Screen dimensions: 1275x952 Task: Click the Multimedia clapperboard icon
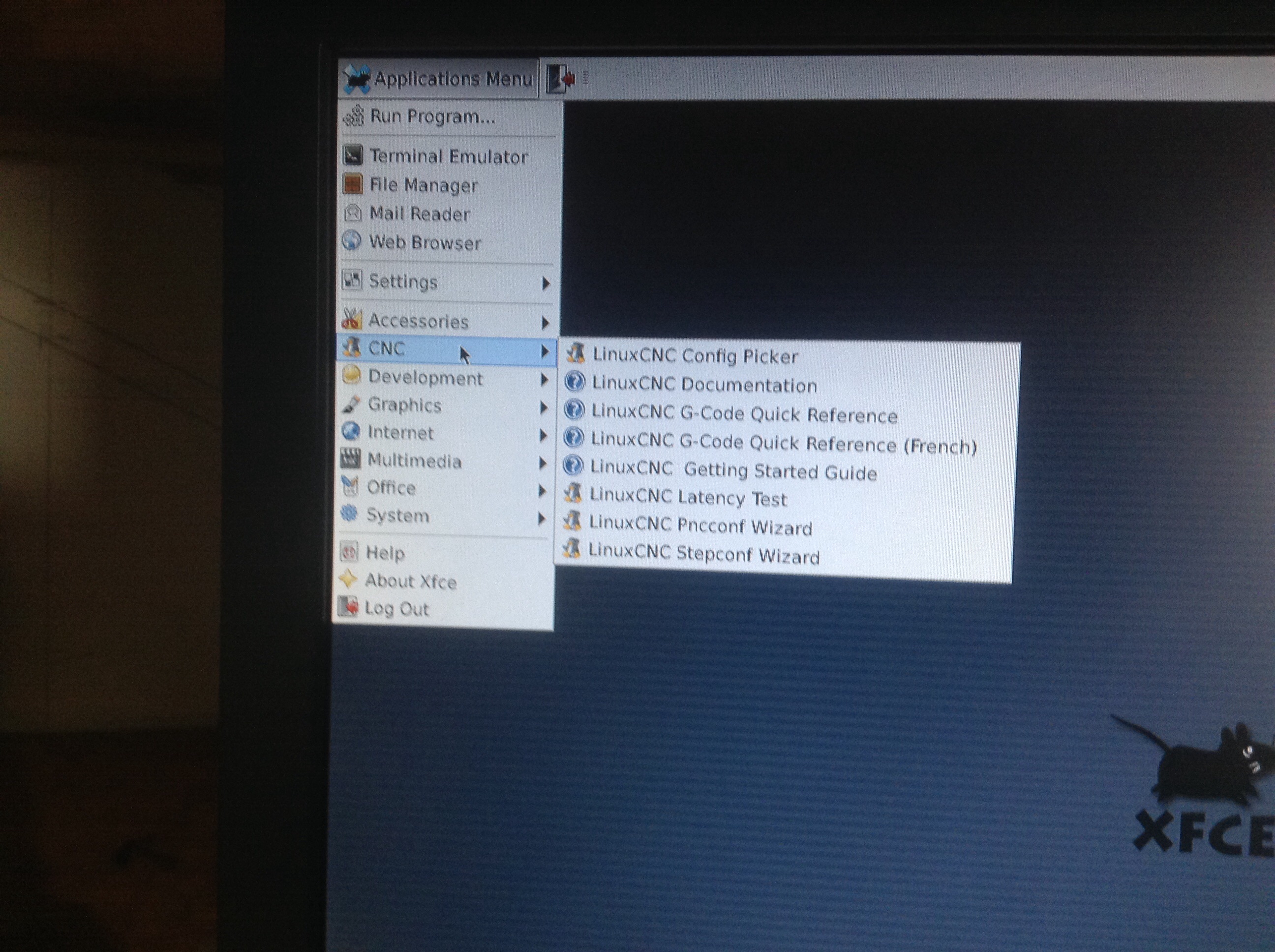[x=350, y=459]
